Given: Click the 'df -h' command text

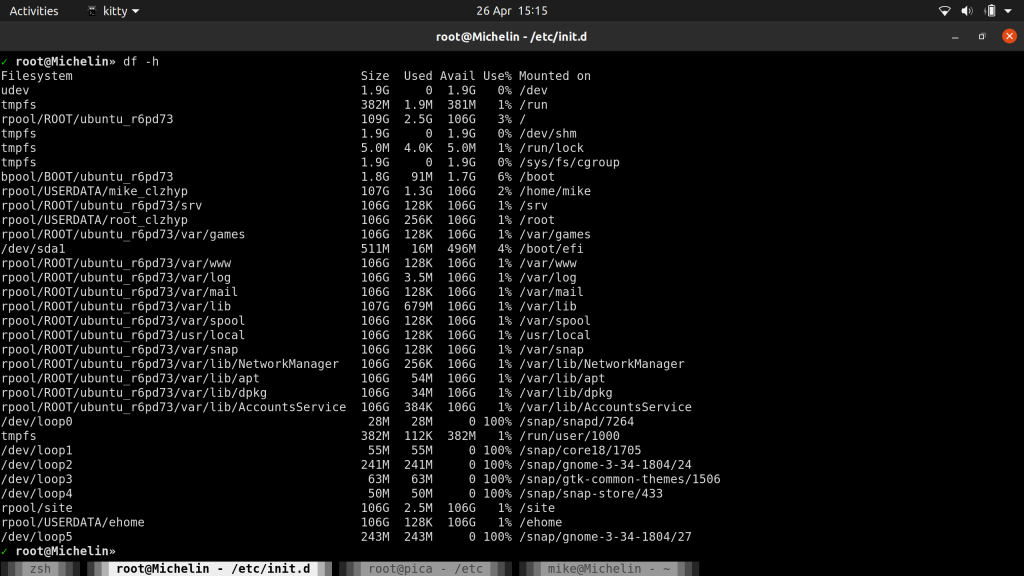Looking at the screenshot, I should click(141, 61).
